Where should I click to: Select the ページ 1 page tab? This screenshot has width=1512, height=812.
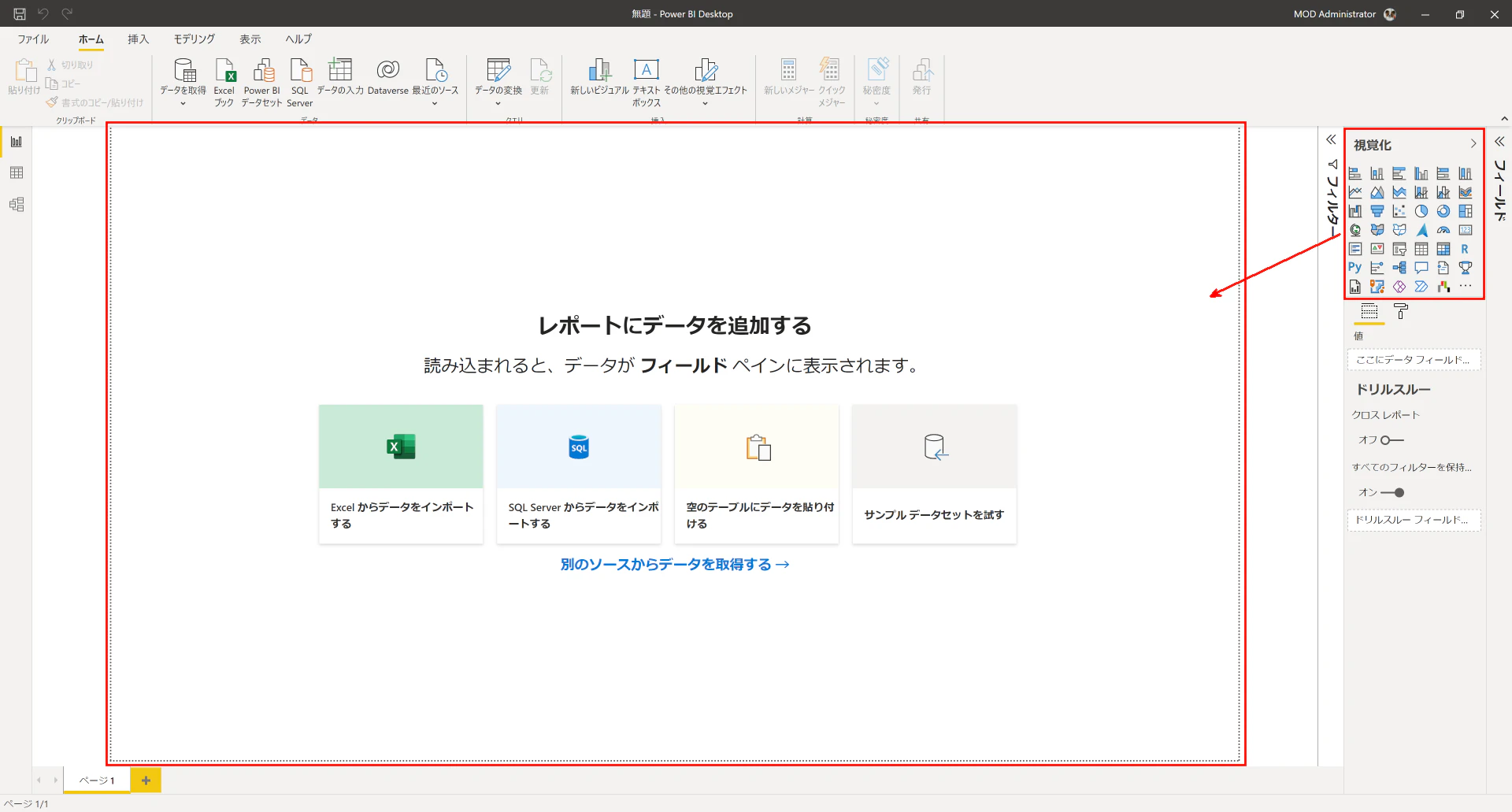click(x=97, y=780)
